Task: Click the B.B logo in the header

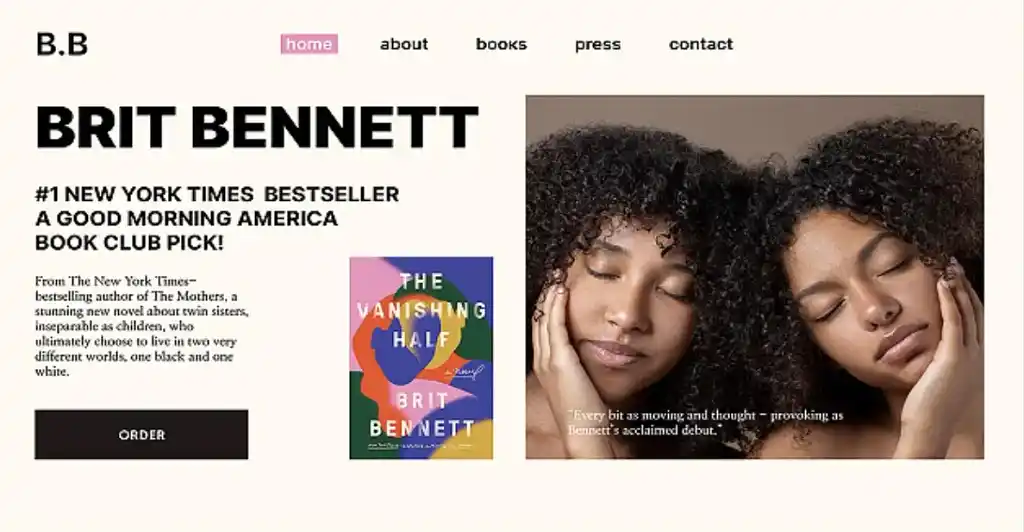Action: pyautogui.click(x=61, y=44)
